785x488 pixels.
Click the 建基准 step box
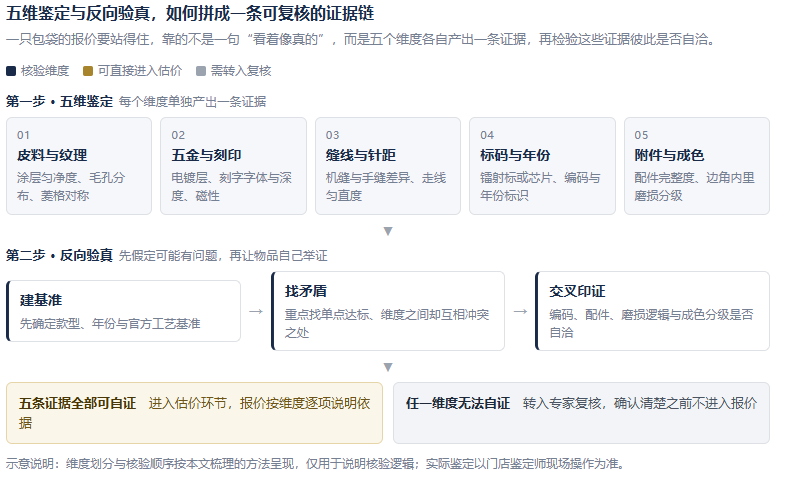coord(124,311)
